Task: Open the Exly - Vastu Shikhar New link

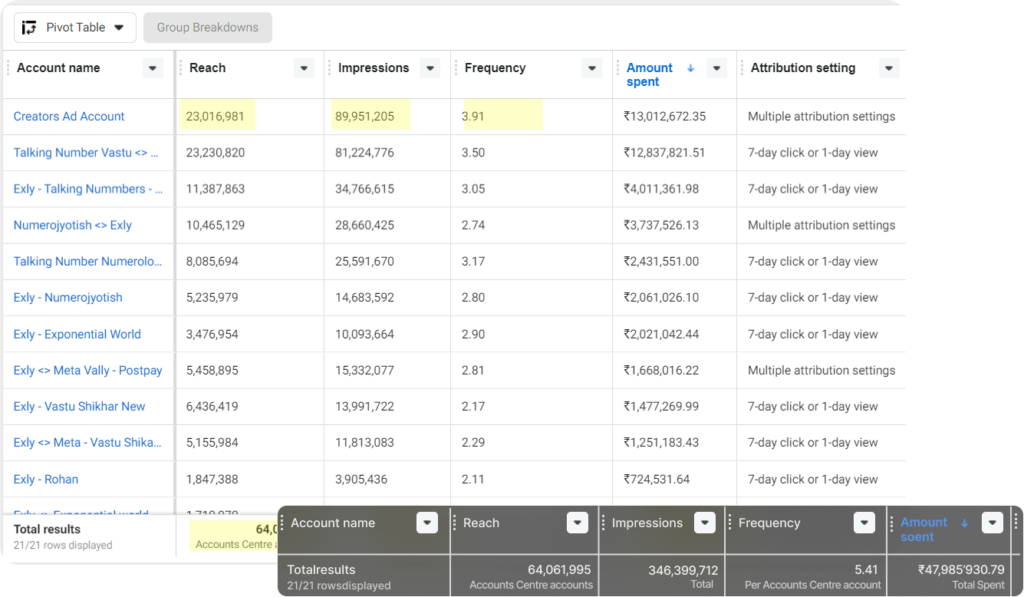Action: pyautogui.click(x=79, y=406)
